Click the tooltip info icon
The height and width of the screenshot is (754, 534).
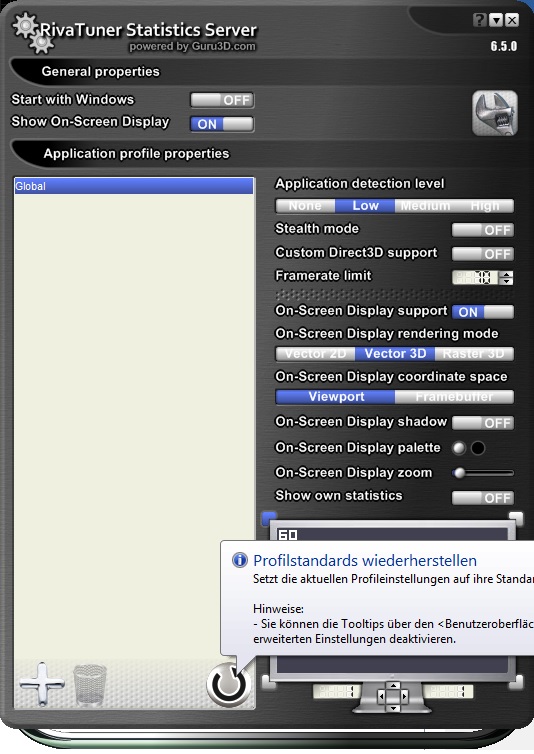tap(240, 560)
